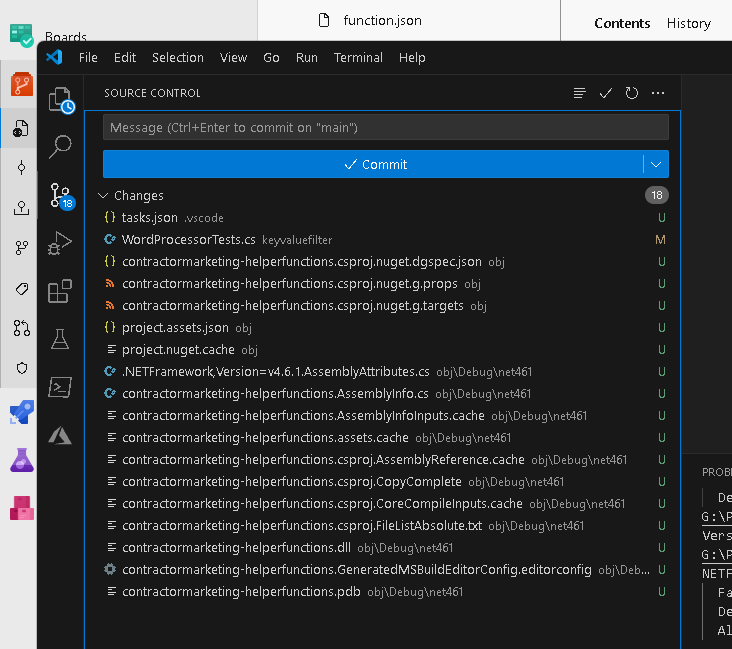Image resolution: width=732 pixels, height=649 pixels.
Task: Open the Commit button dropdown arrow
Action: click(x=656, y=164)
